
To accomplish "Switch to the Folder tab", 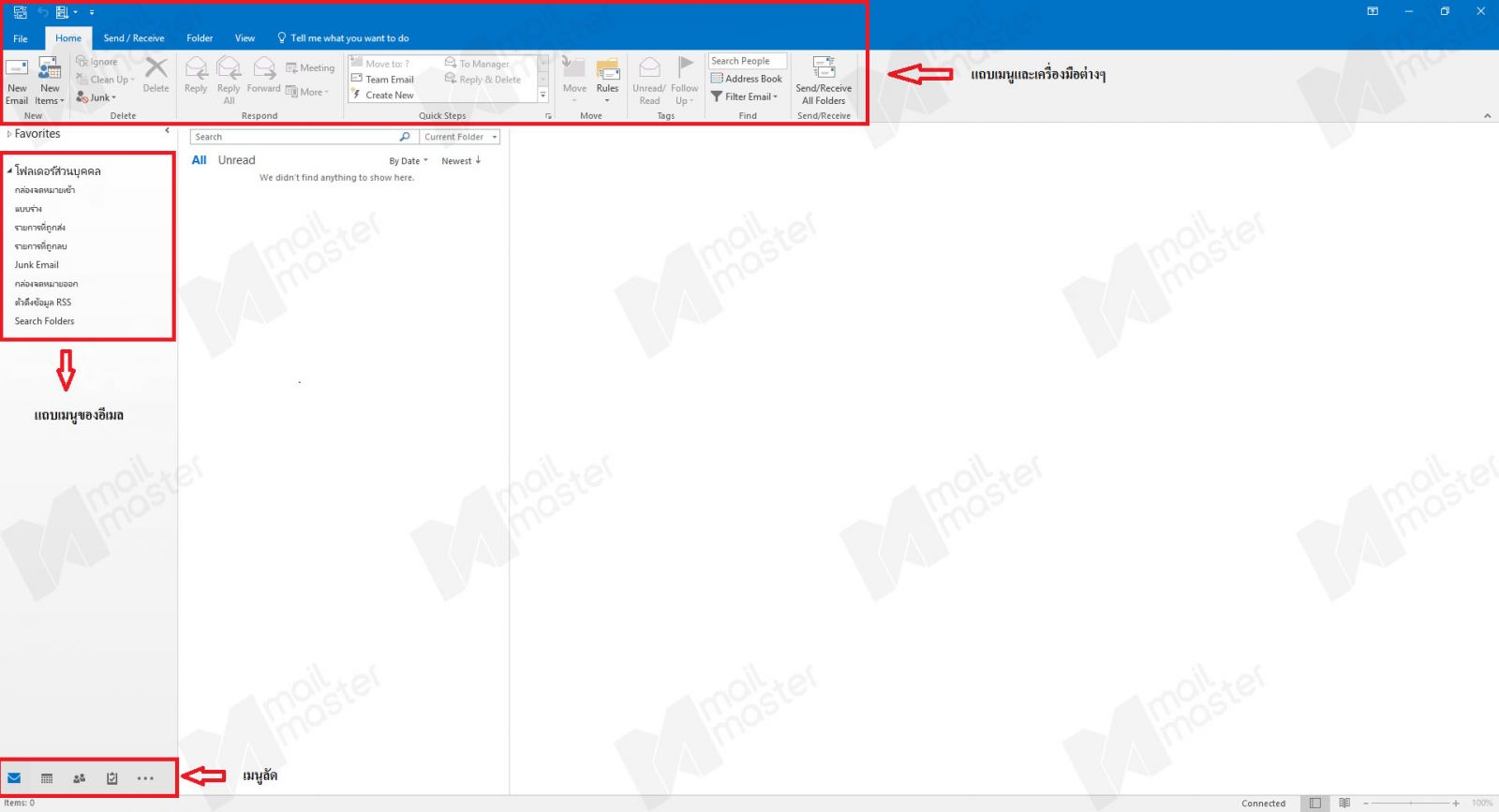I will click(x=200, y=38).
